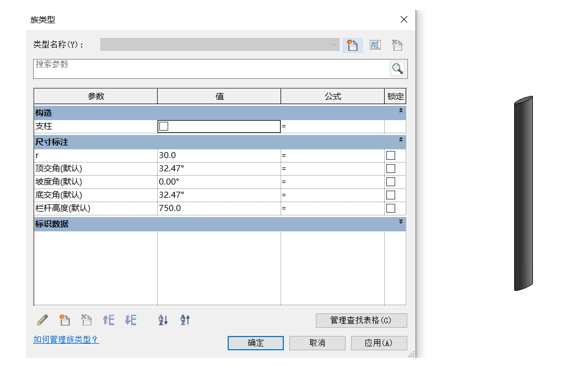Click the Delete Type icon

pos(397,45)
